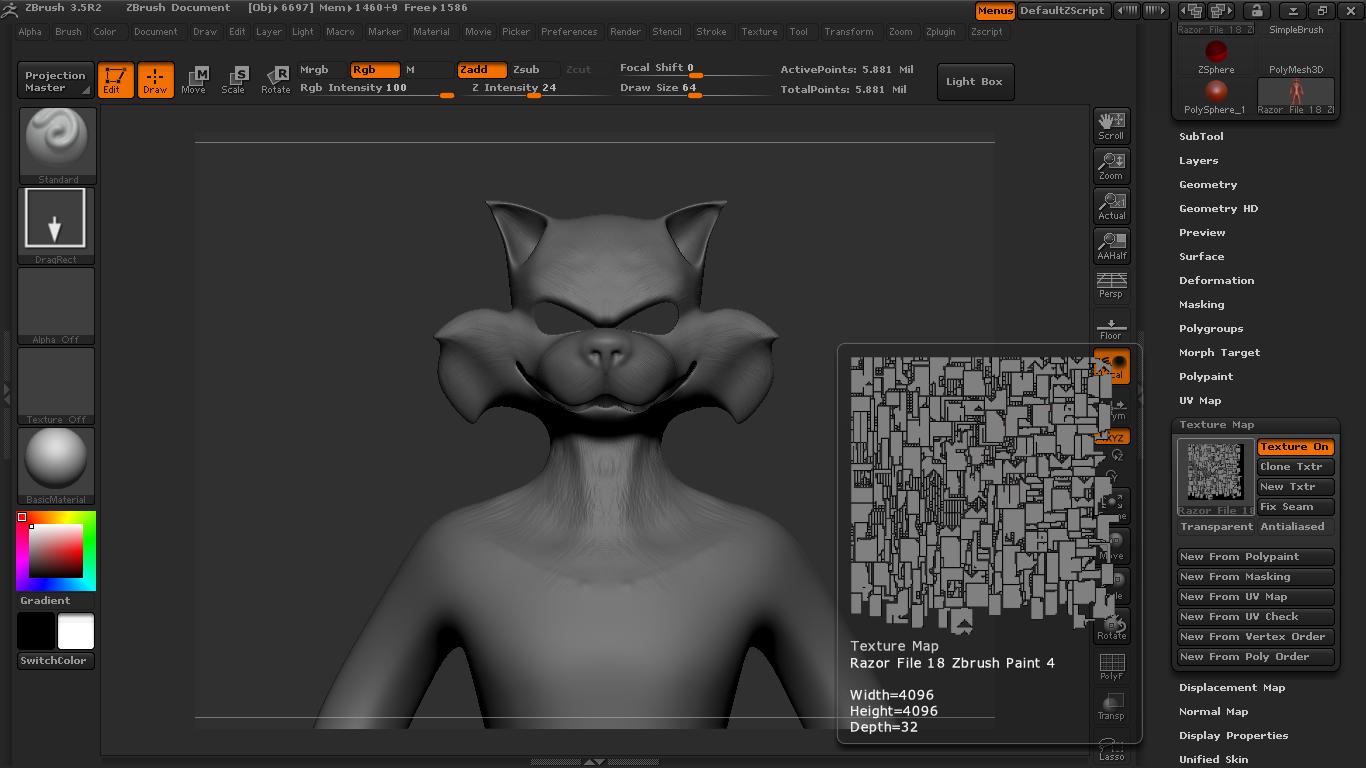Expand the Layers section
Screen dimensions: 1366x768
(x=1198, y=161)
